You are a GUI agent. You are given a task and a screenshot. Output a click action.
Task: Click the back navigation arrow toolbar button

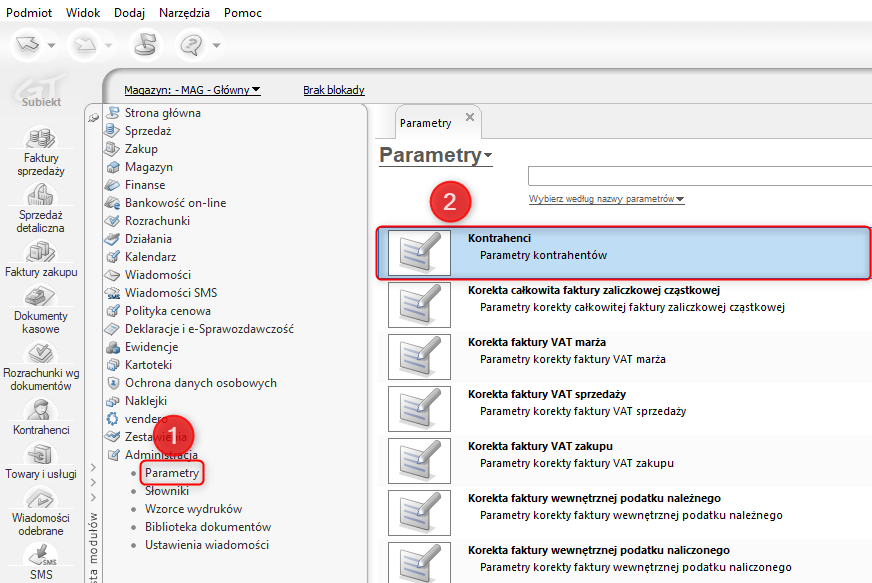click(28, 45)
